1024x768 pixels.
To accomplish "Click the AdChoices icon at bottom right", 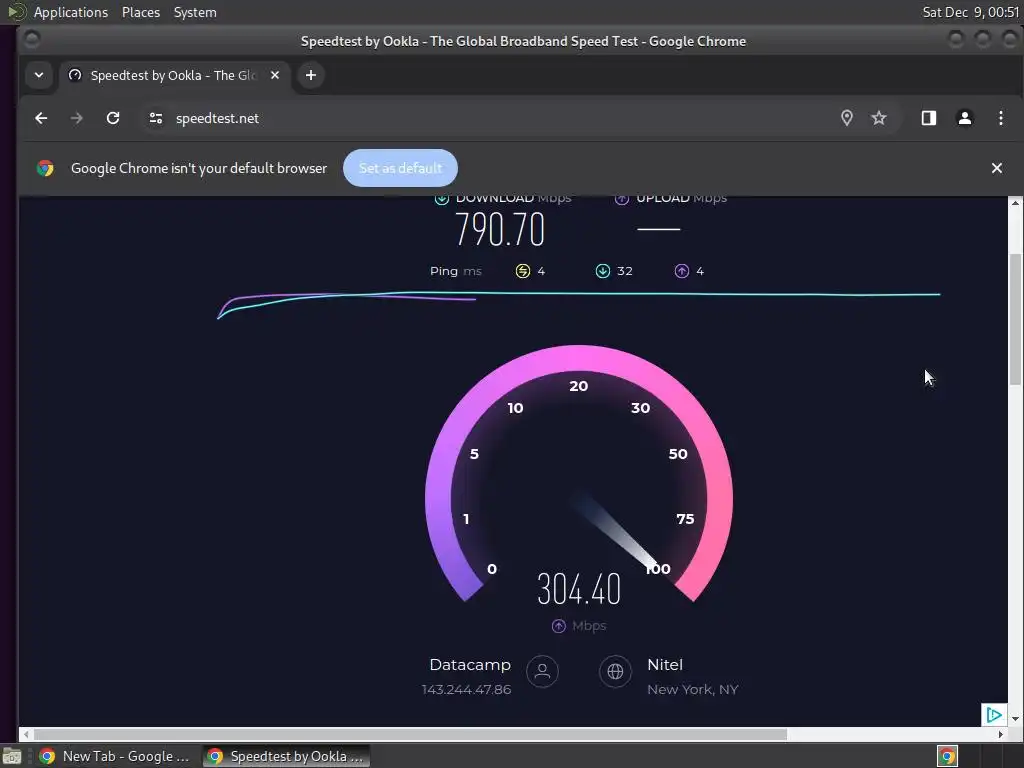I will tap(994, 715).
